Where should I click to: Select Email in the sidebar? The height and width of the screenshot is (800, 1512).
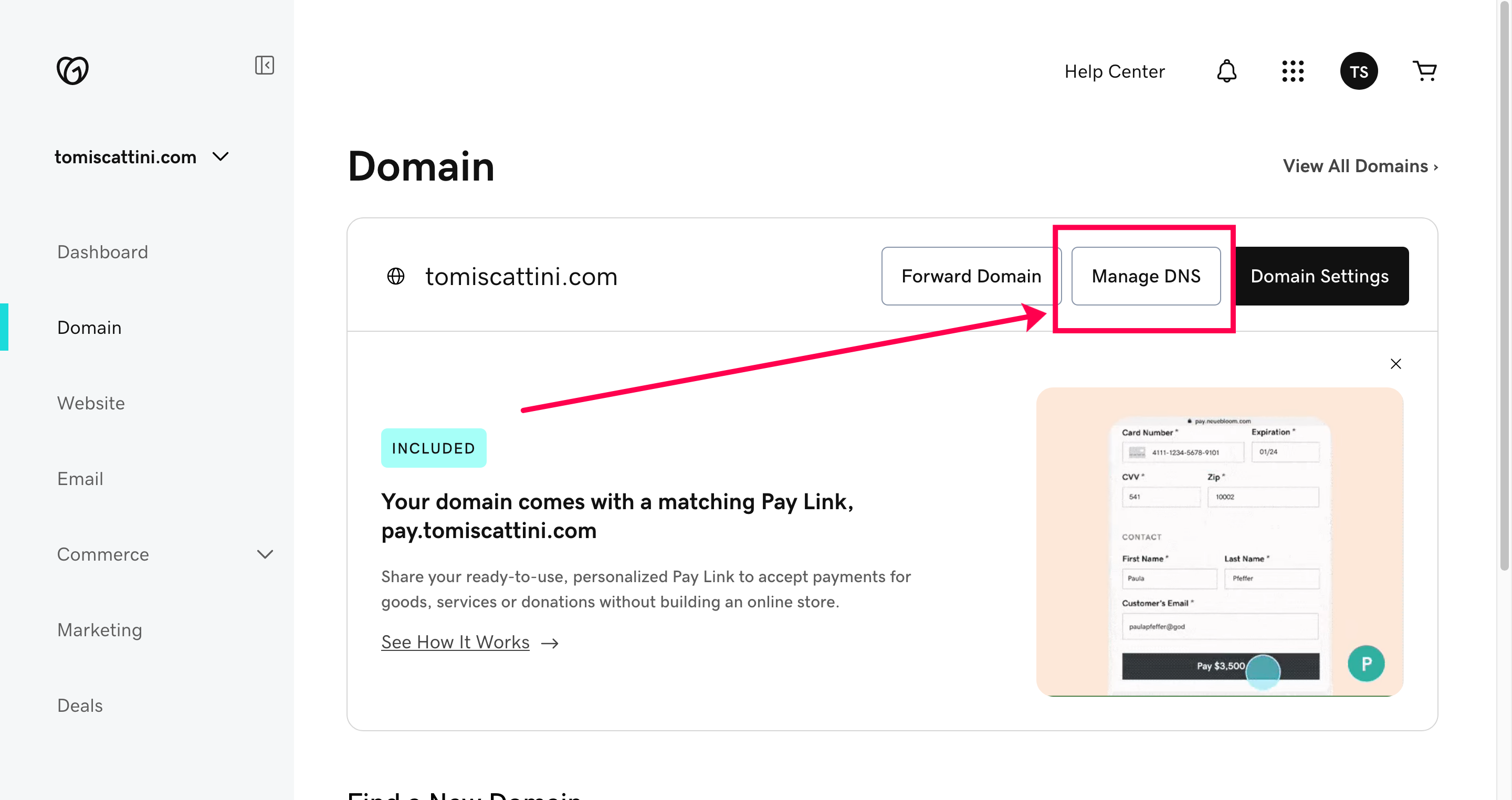tap(80, 479)
